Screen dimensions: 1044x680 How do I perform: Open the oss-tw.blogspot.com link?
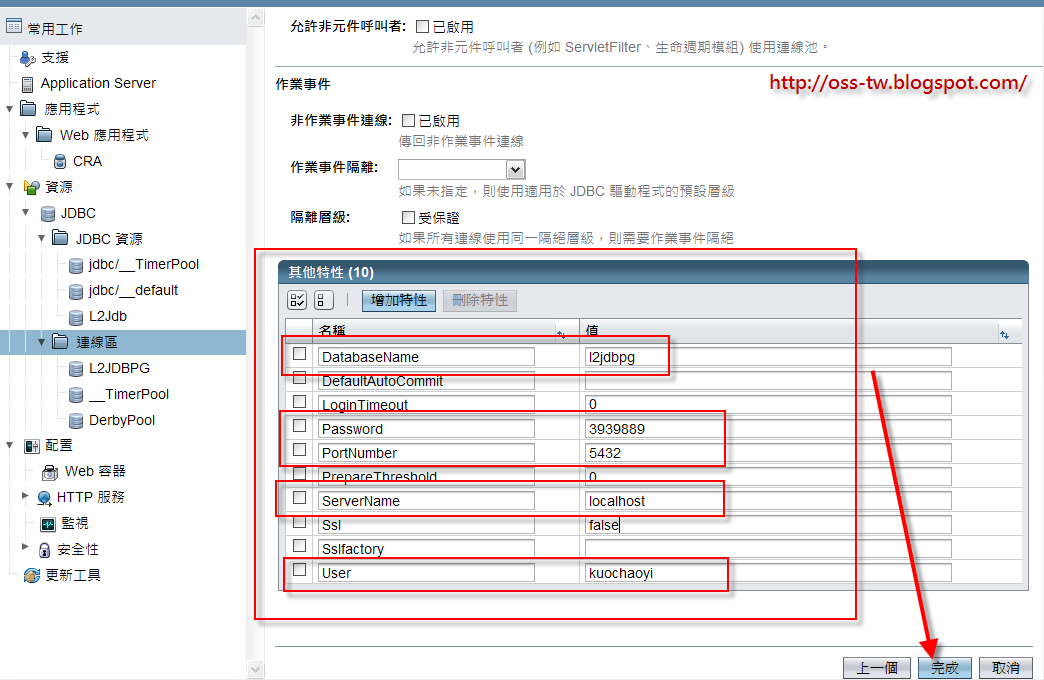(897, 82)
